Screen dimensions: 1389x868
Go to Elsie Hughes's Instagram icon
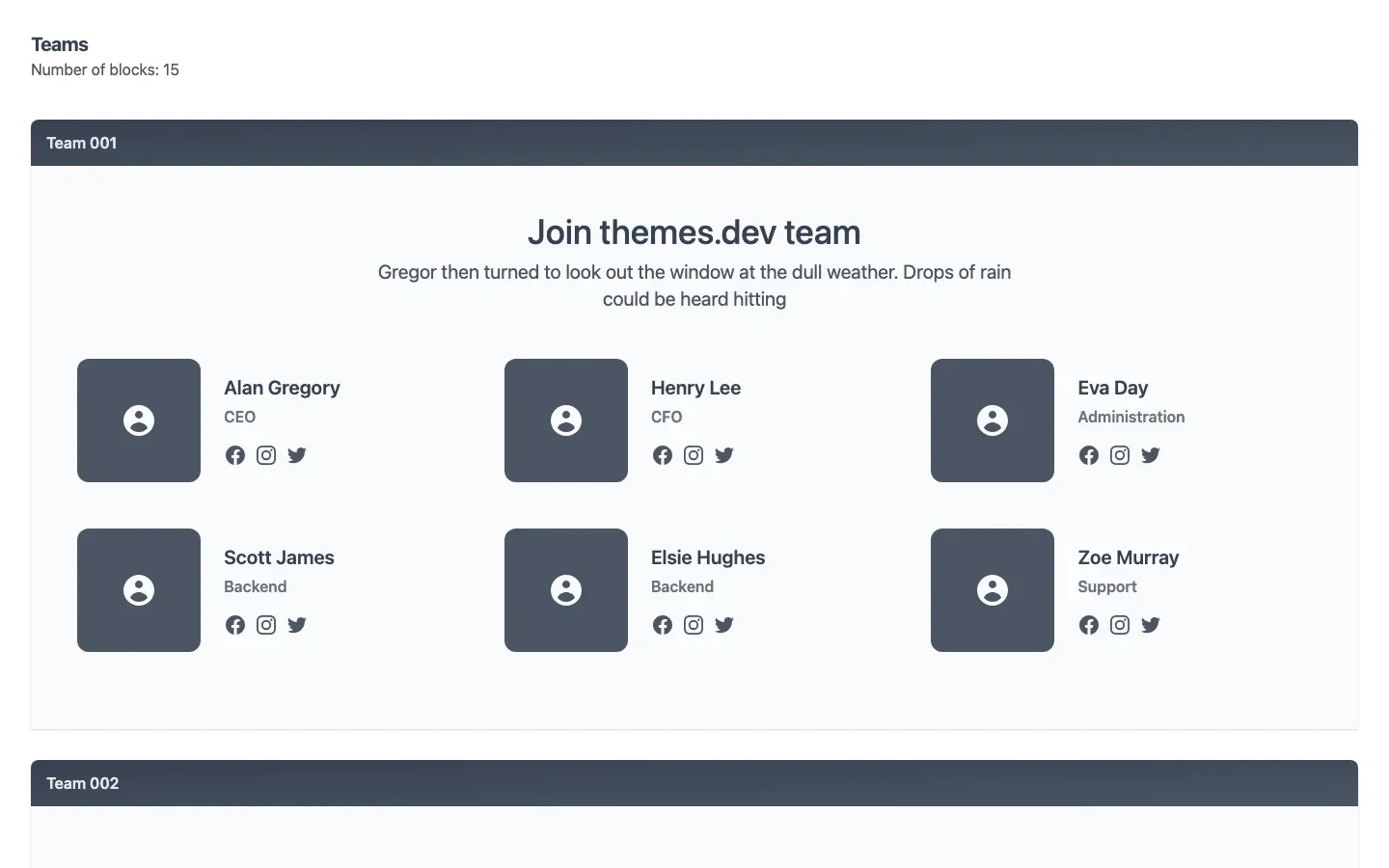(x=694, y=625)
